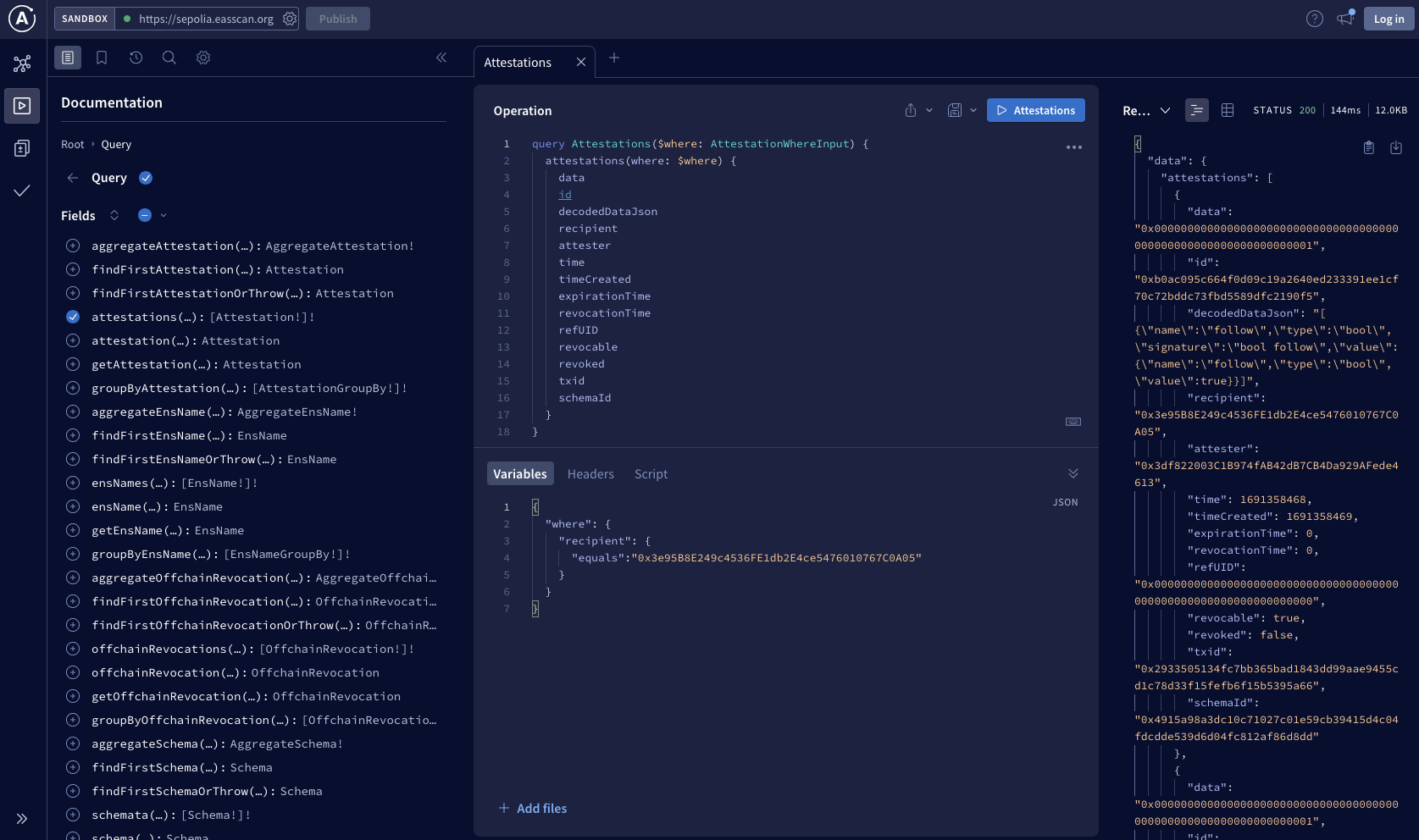
Task: Toggle the Query selection checkmark
Action: tap(146, 178)
